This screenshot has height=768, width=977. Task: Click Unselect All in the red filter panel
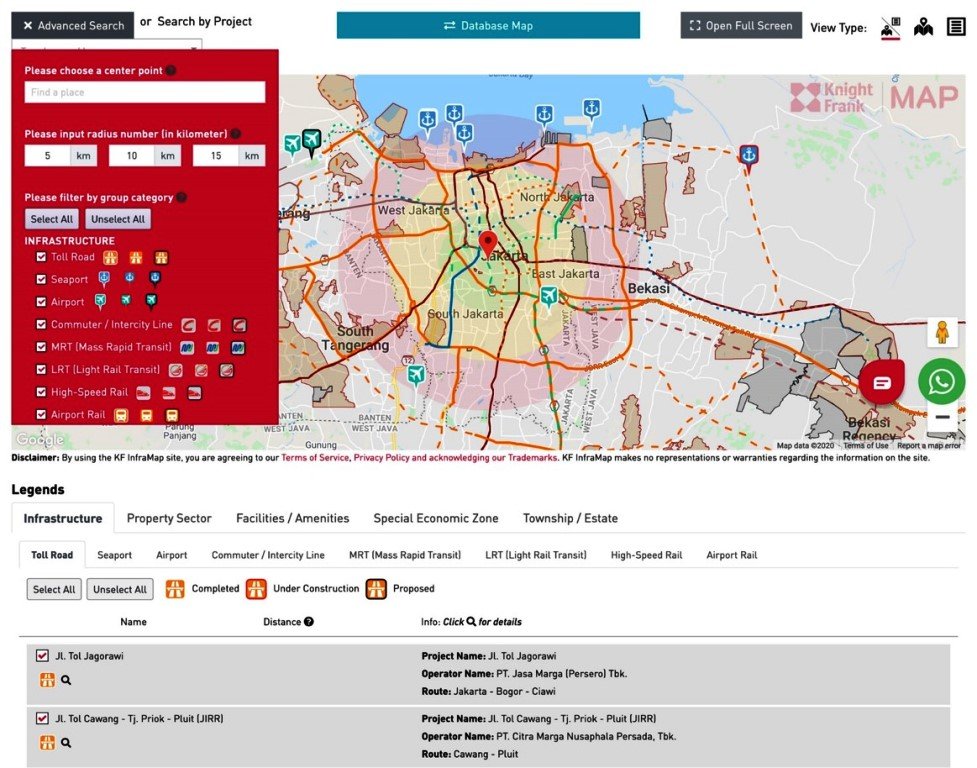[x=118, y=219]
